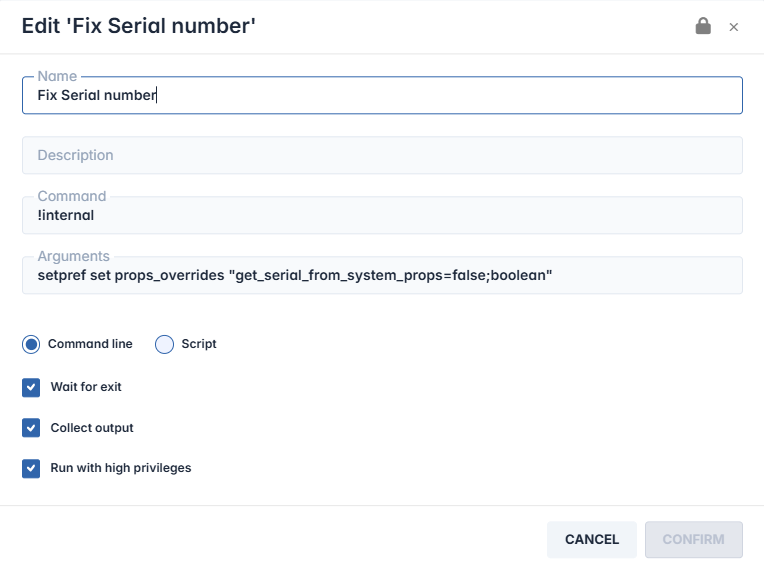Focus the Name field 'Fix Serial number'
Image resolution: width=764 pixels, height=572 pixels.
tap(382, 96)
